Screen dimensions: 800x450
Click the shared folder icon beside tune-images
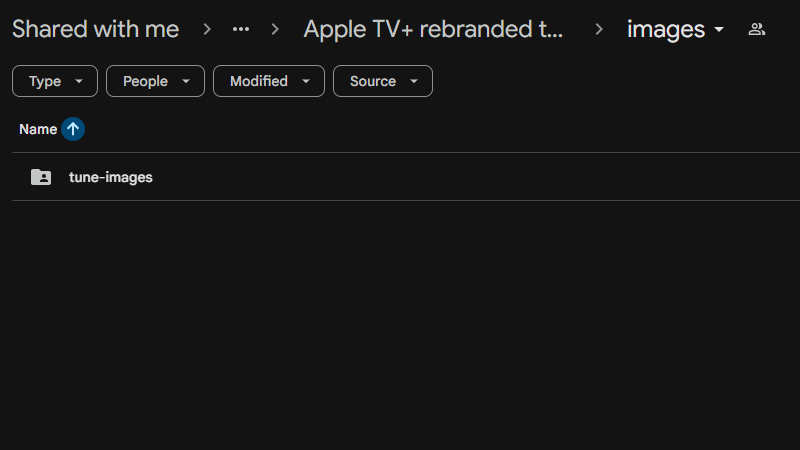click(x=41, y=177)
